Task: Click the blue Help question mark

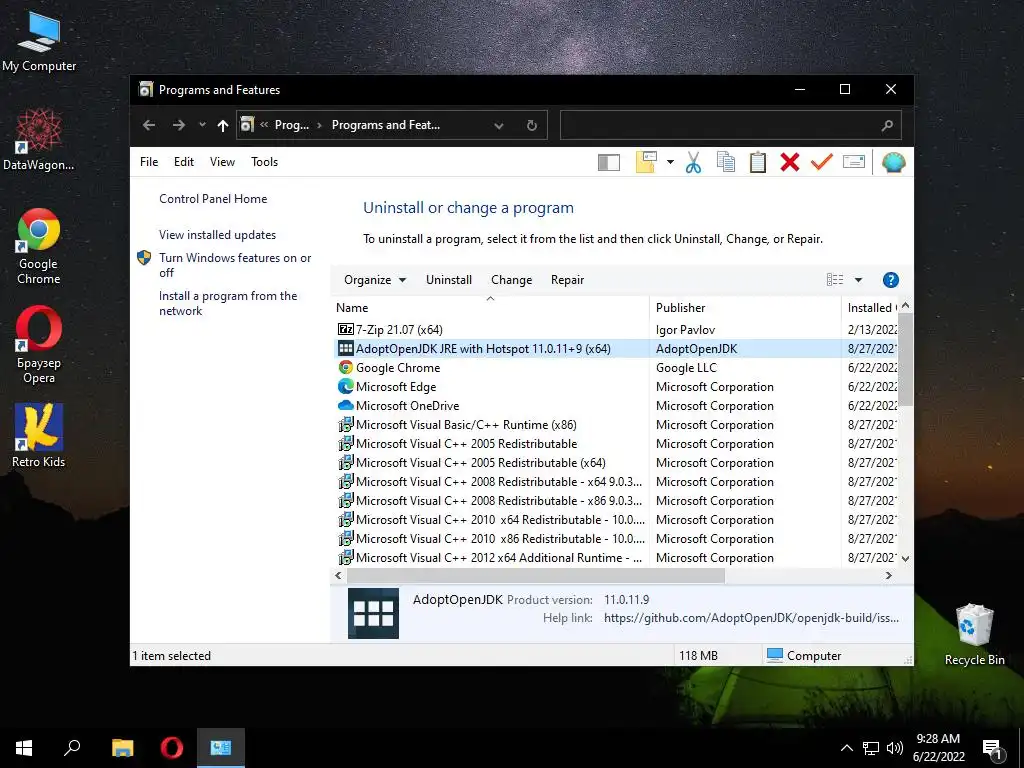Action: point(890,280)
